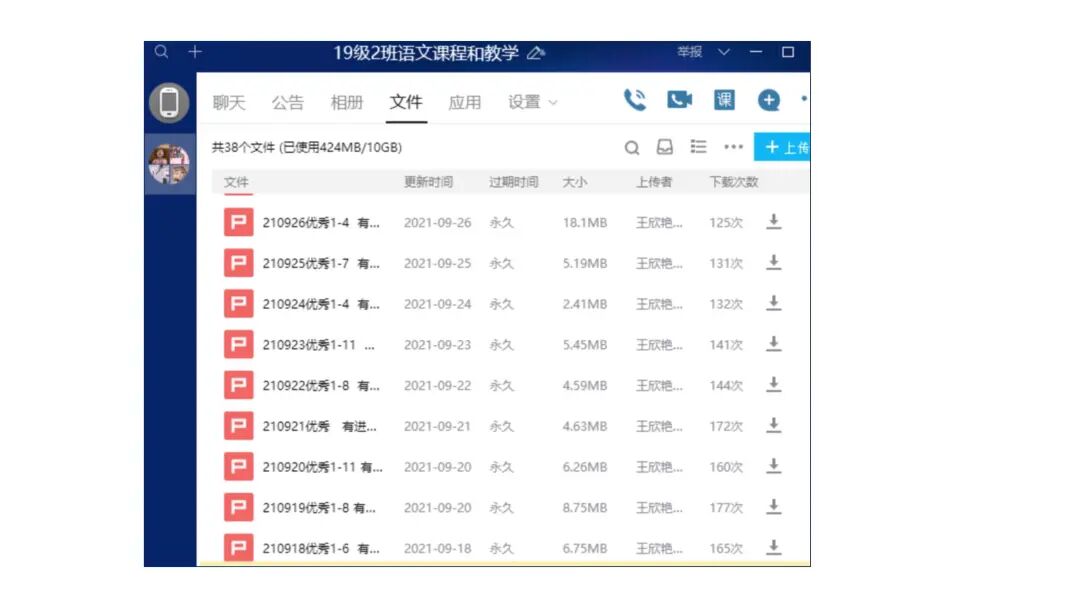Viewport: 1080px width, 608px height.
Task: Open the 相册 tab
Action: pos(347,101)
